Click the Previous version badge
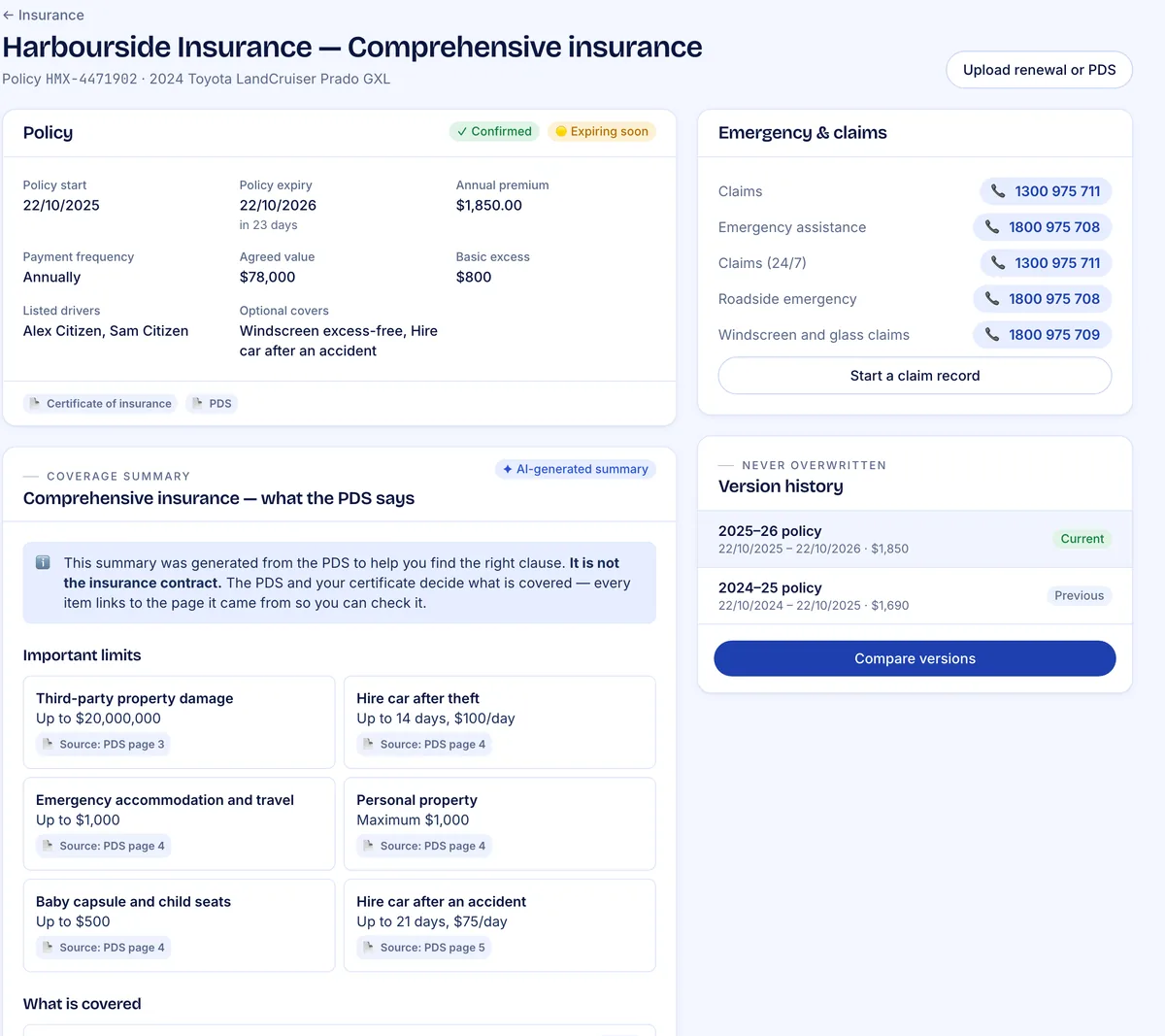Screen dimensions: 1165x1036 1079,596
